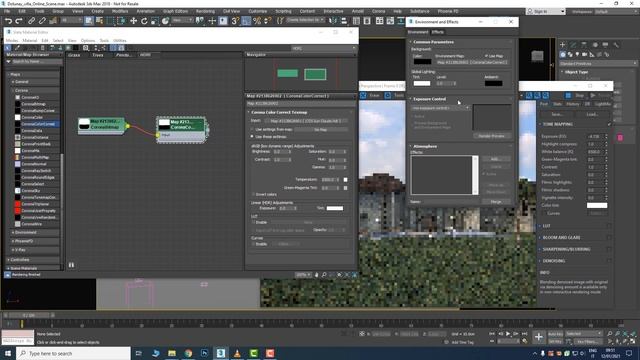
Task: Click the Slate editor pick material eyedropper
Action: tap(18, 48)
